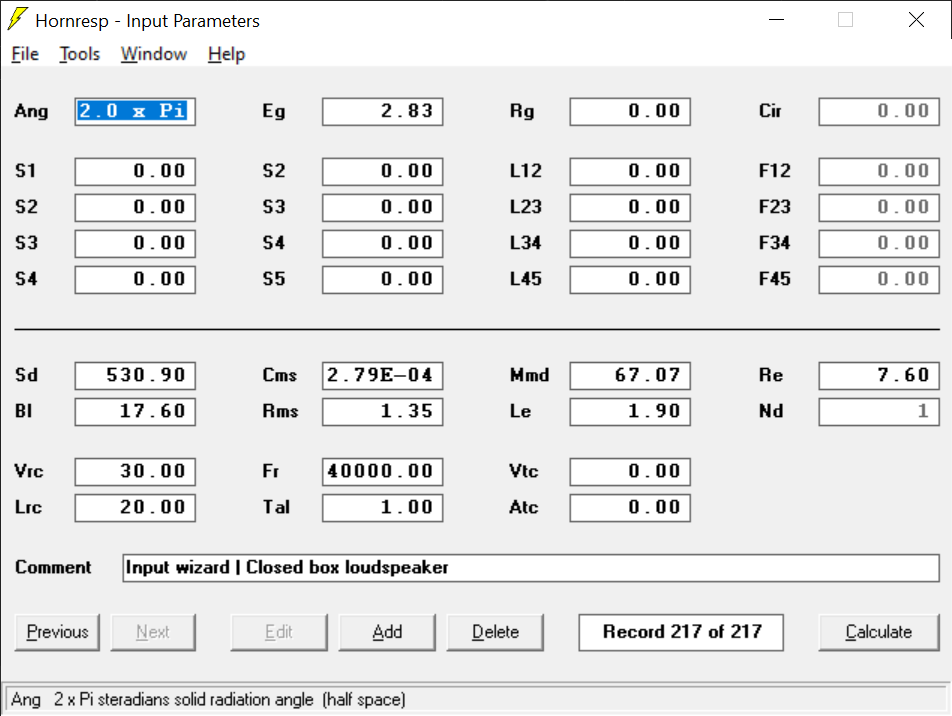Click the F45 input field
The height and width of the screenshot is (716, 952).
(x=879, y=280)
